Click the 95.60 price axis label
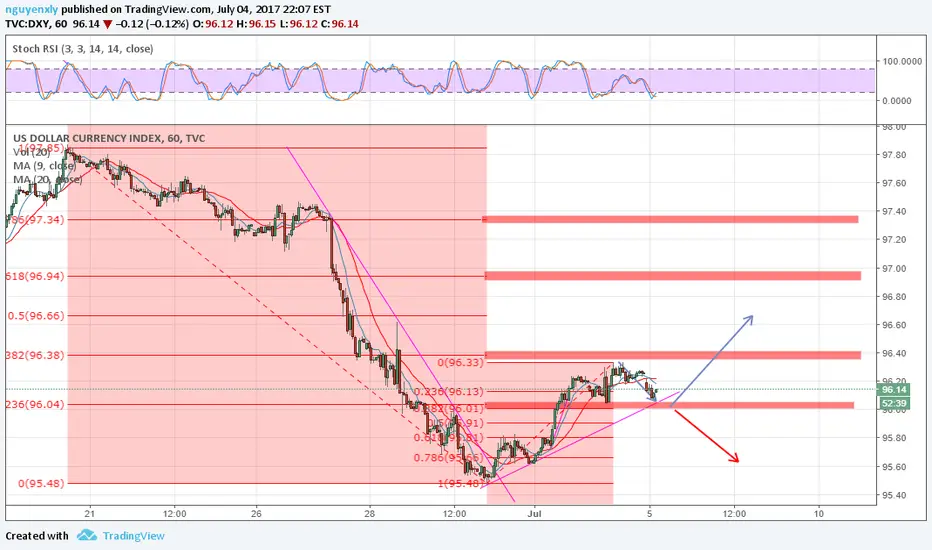 pyautogui.click(x=894, y=467)
